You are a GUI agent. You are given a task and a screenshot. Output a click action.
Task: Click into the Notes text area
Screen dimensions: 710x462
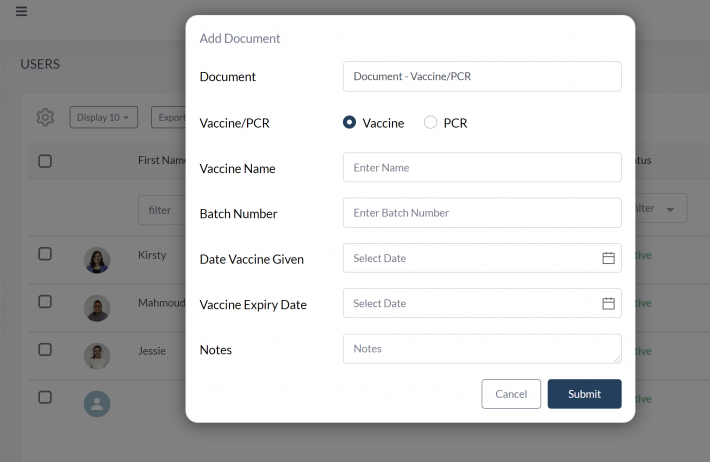click(x=482, y=349)
